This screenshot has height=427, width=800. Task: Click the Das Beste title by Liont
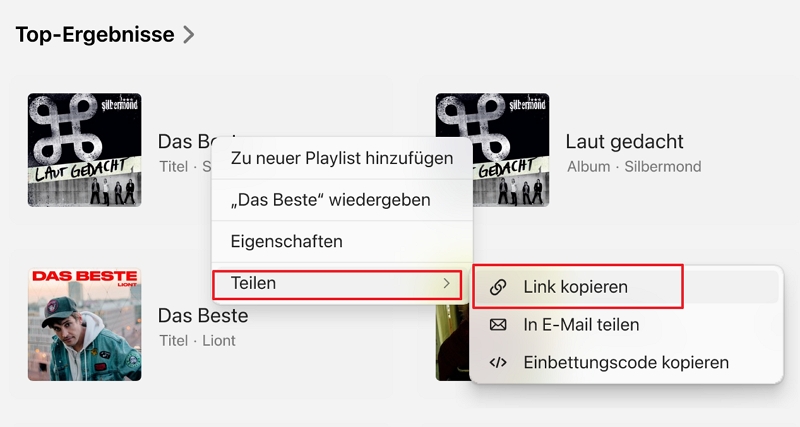[203, 316]
